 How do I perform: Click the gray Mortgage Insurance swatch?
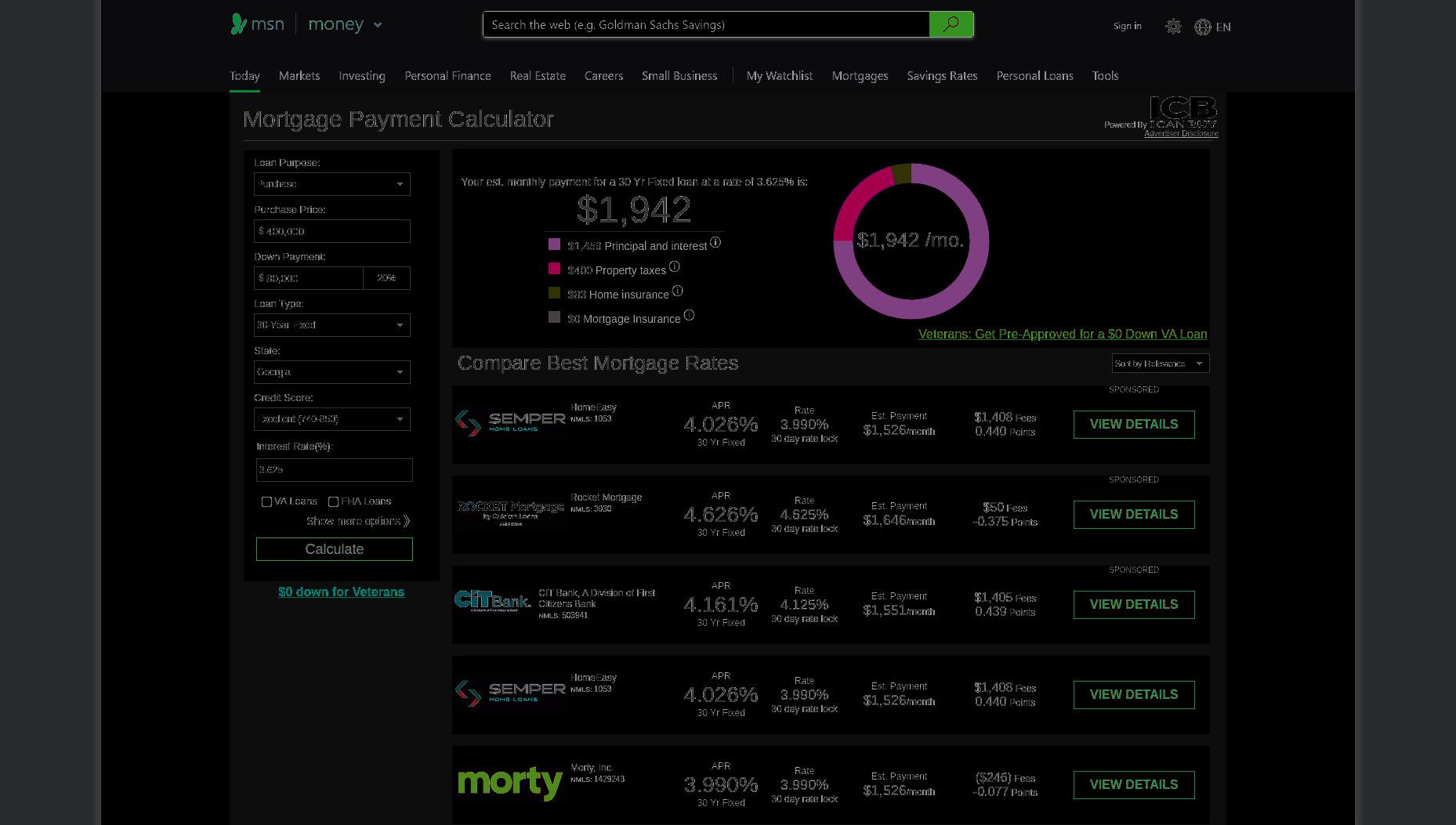[x=555, y=317]
